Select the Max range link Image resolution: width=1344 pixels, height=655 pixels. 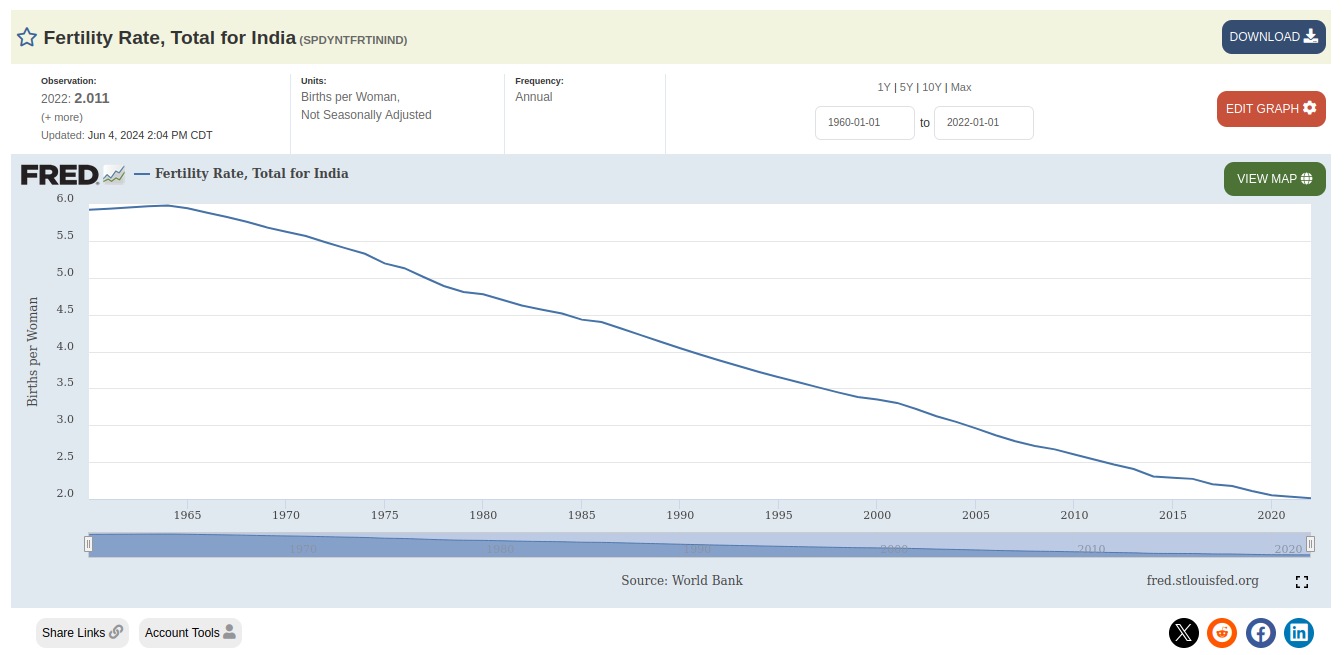(x=961, y=87)
